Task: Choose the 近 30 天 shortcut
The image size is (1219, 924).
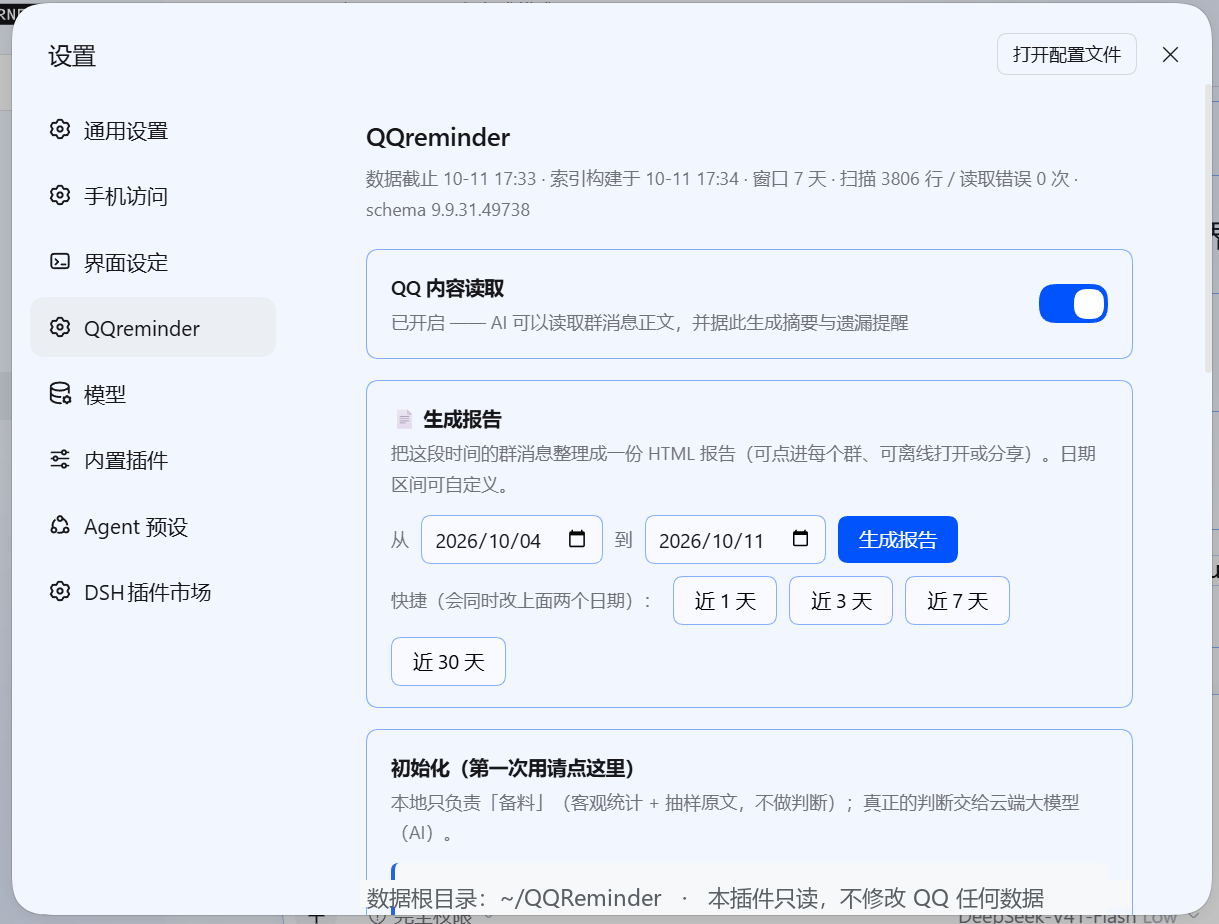Action: [x=448, y=662]
